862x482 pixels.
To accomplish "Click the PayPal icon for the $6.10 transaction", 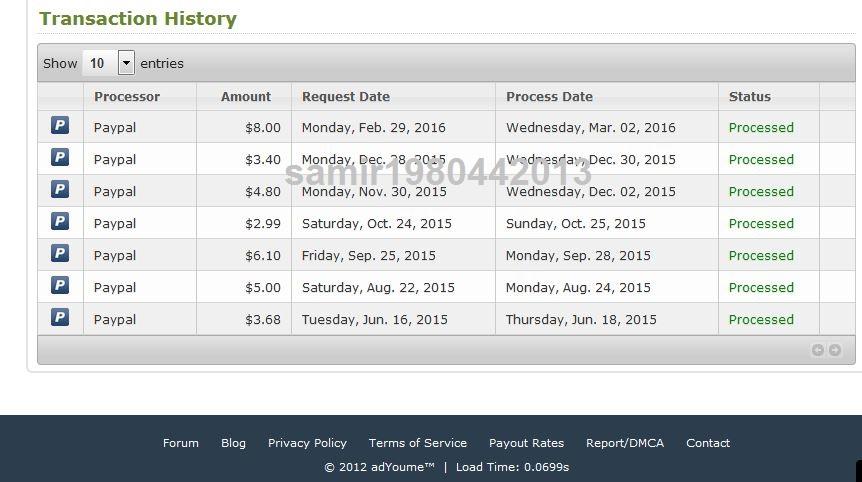I will coord(60,253).
